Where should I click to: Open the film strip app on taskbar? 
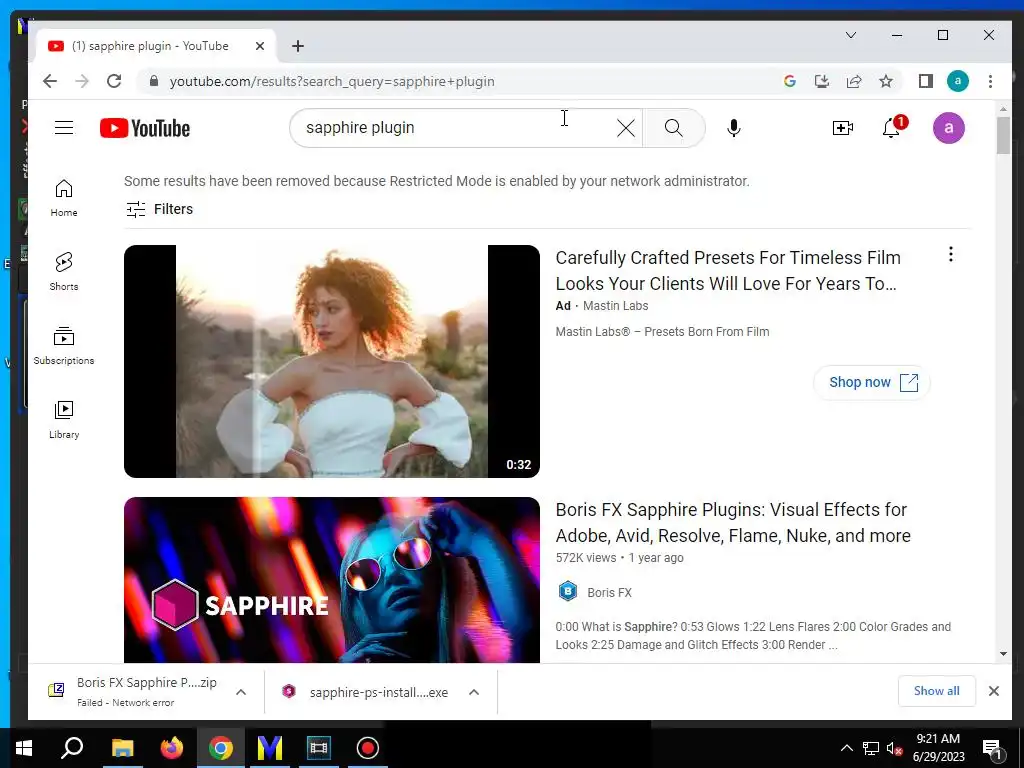(x=319, y=748)
